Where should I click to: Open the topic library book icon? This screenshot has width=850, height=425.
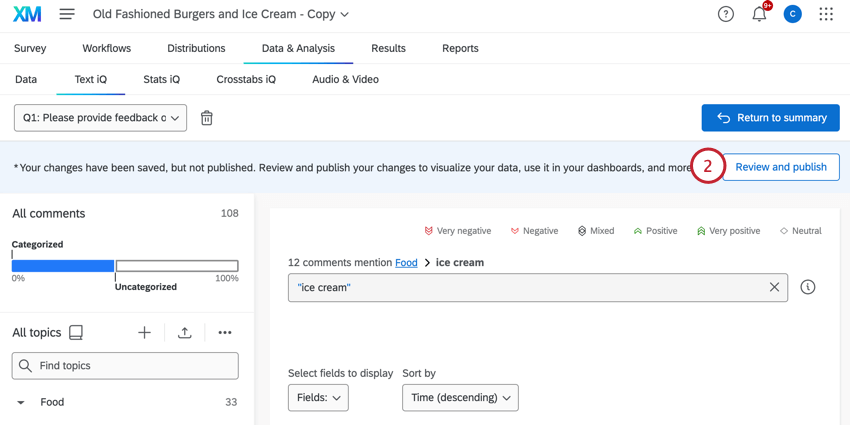click(x=76, y=333)
